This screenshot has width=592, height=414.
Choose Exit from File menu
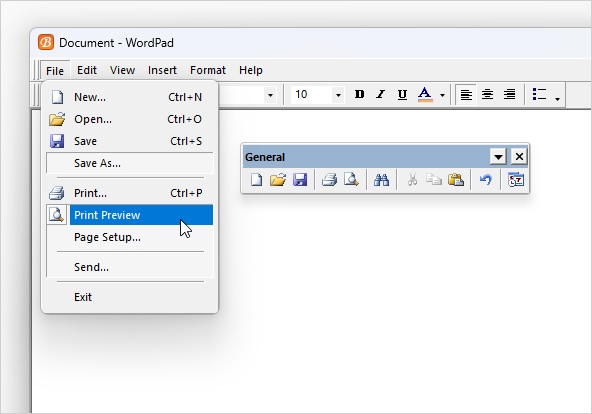coord(130,297)
